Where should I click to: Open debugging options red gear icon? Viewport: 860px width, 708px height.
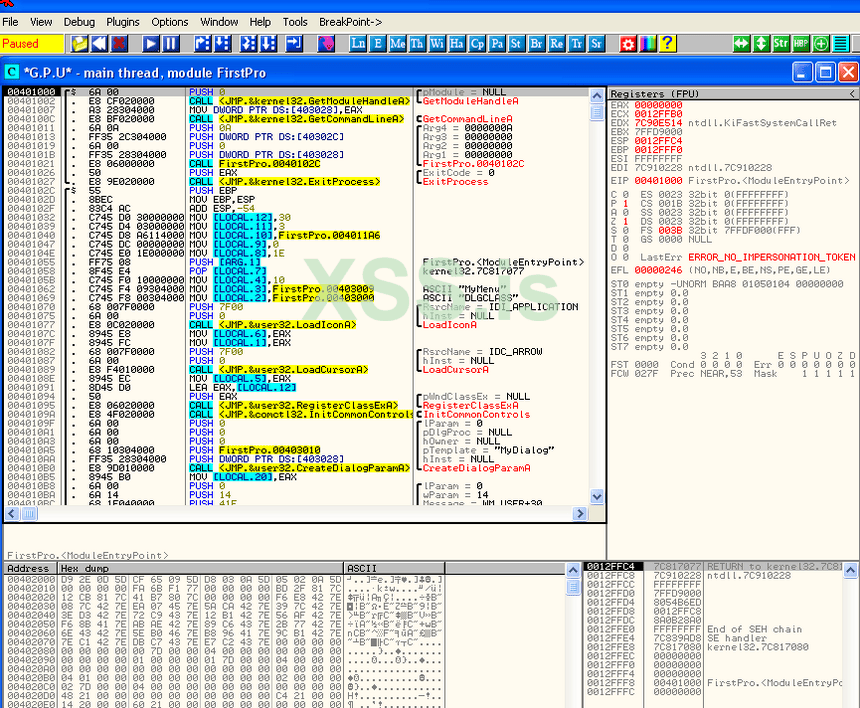pyautogui.click(x=628, y=44)
